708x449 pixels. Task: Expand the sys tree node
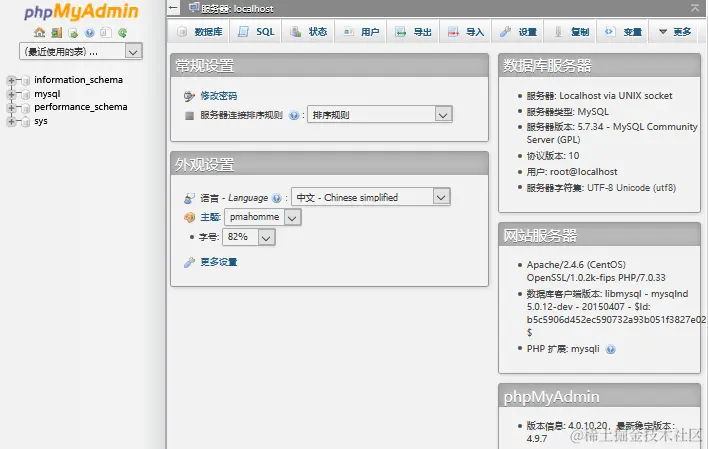(11, 121)
